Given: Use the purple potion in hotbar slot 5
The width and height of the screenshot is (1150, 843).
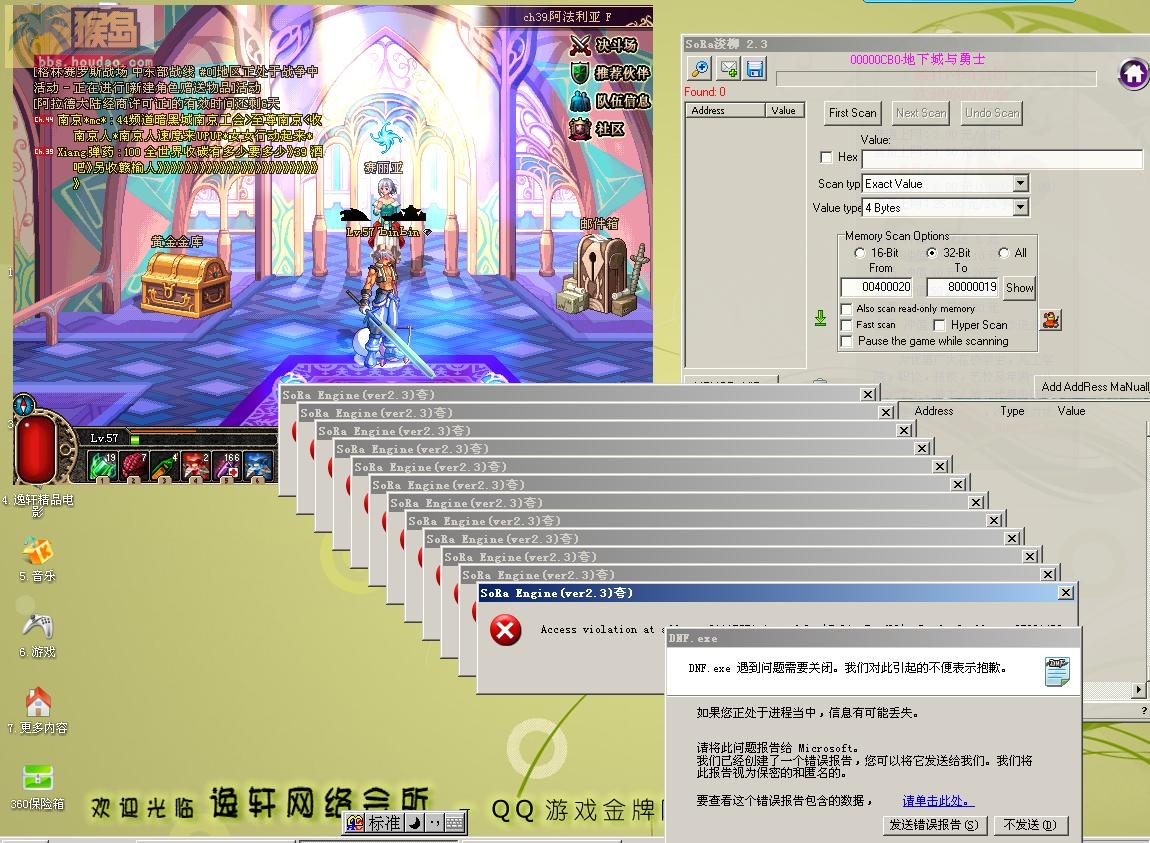Looking at the screenshot, I should [227, 466].
